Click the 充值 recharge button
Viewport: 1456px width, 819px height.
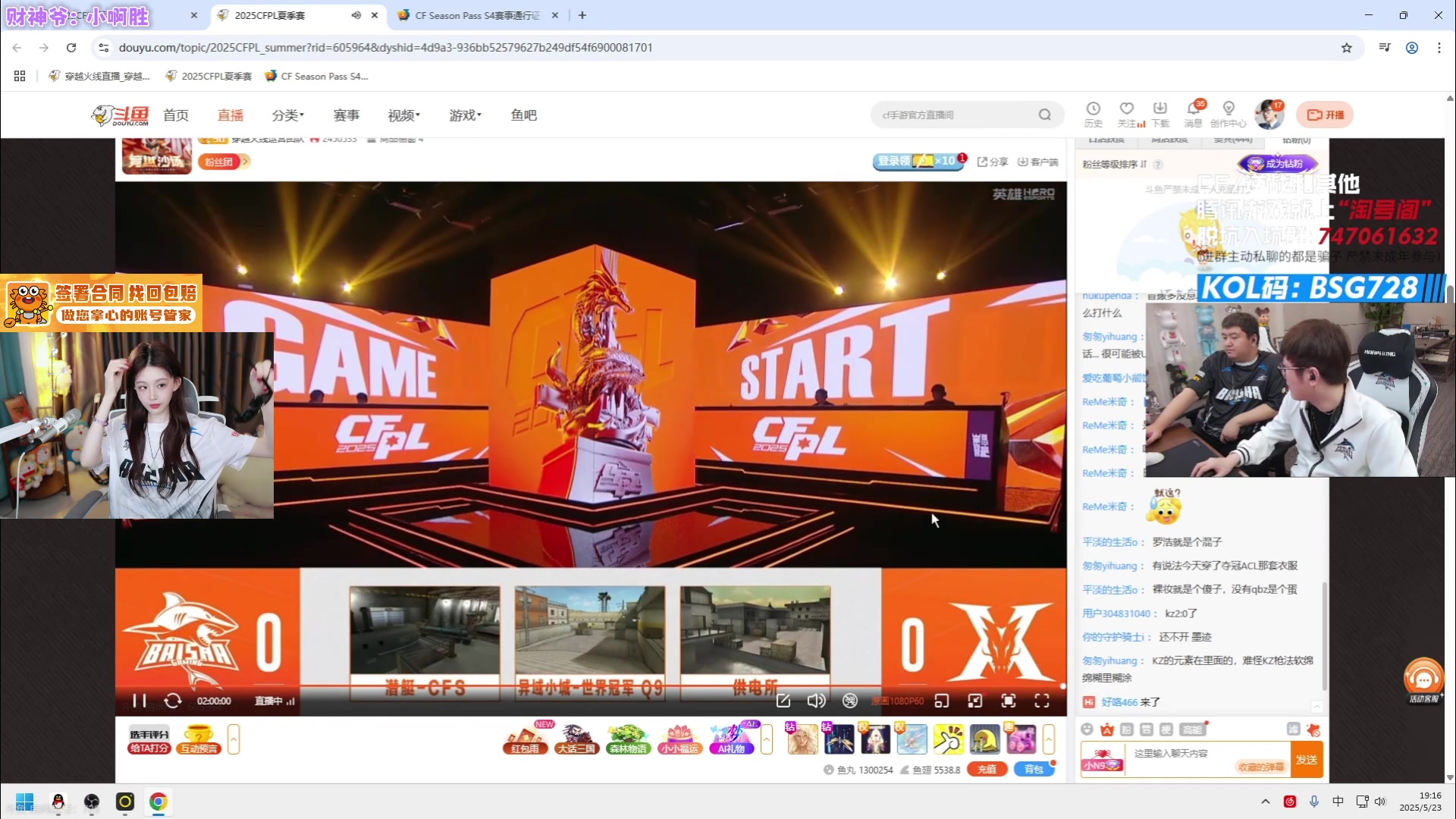987,769
